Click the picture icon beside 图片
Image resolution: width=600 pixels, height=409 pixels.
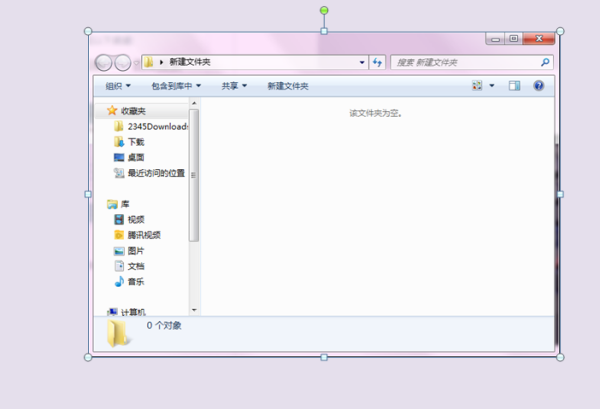[119, 251]
